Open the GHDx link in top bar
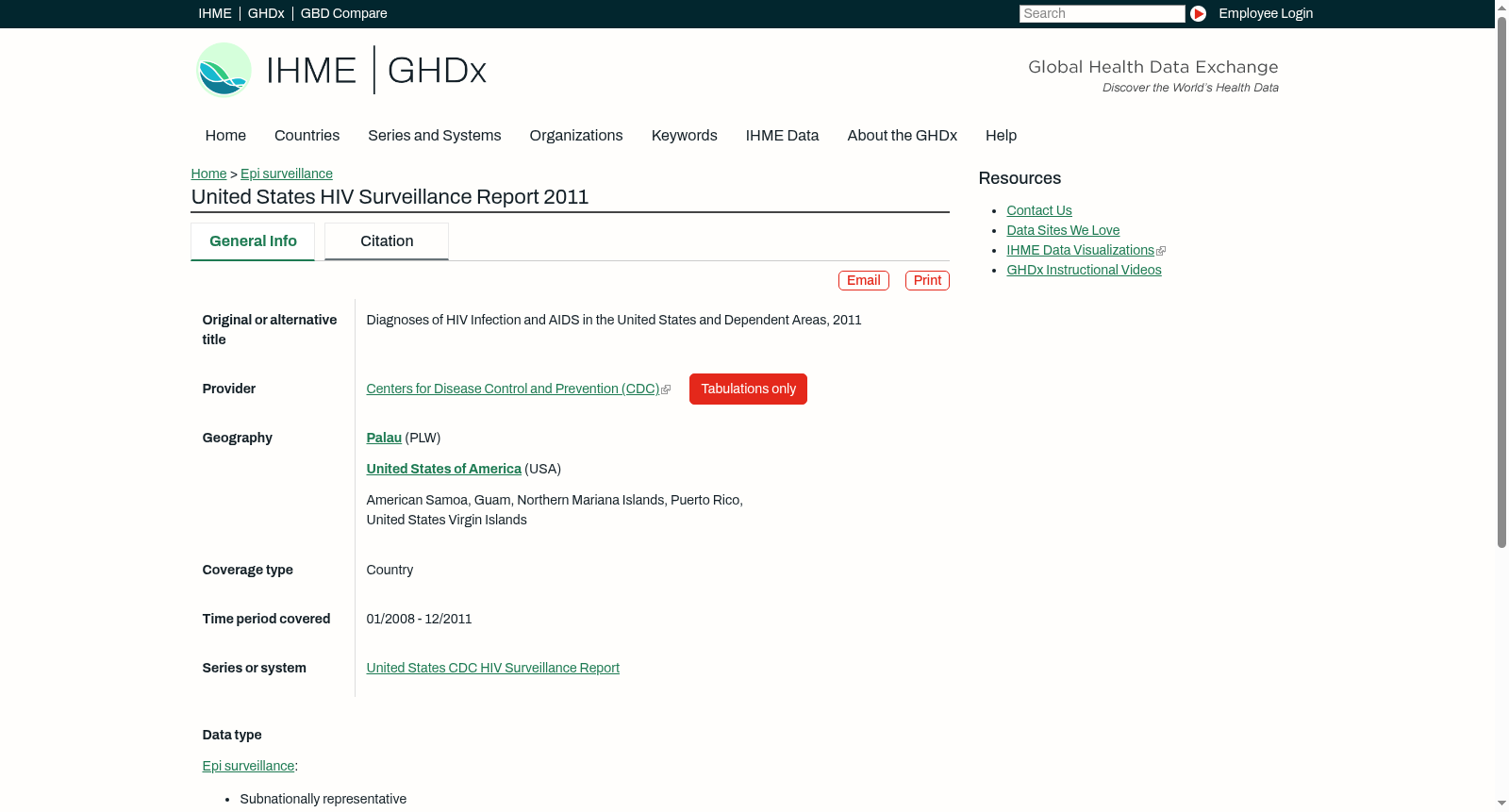This screenshot has width=1509, height=812. point(266,13)
